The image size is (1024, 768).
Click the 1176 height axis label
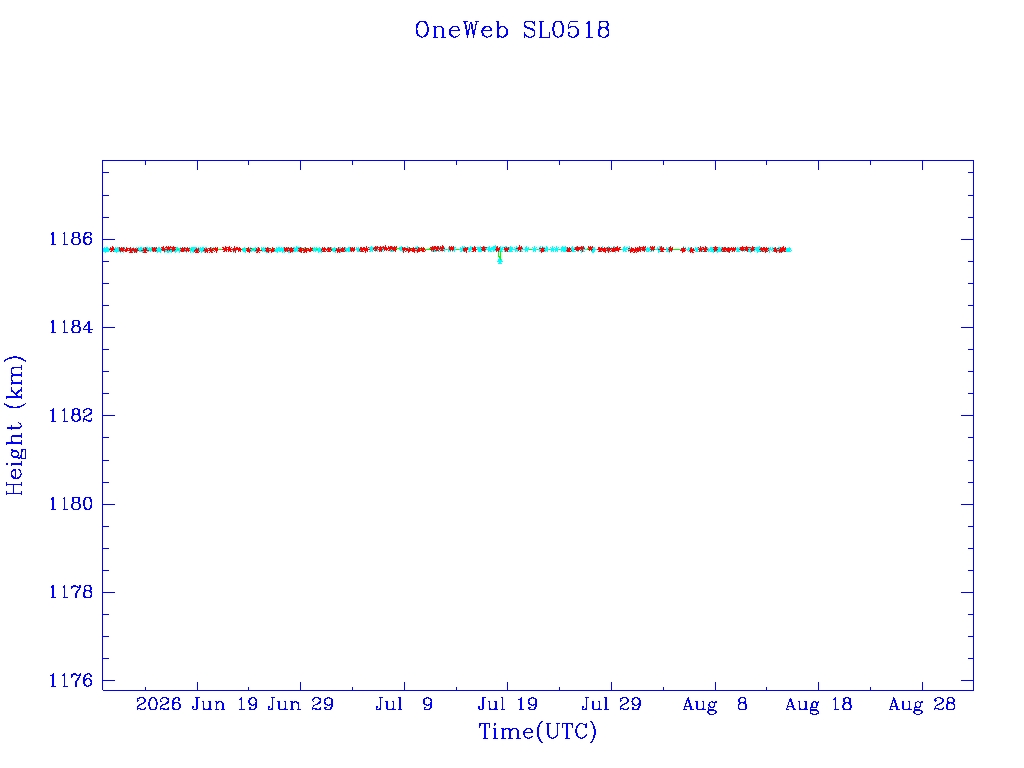tap(71, 680)
